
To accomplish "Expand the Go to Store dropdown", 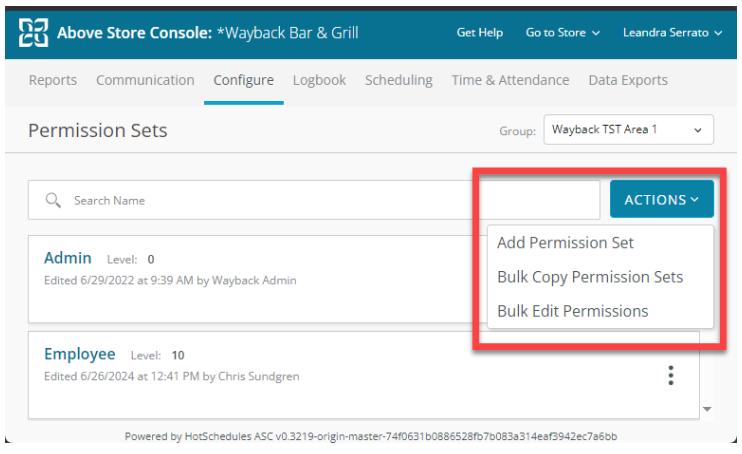I will (x=563, y=33).
